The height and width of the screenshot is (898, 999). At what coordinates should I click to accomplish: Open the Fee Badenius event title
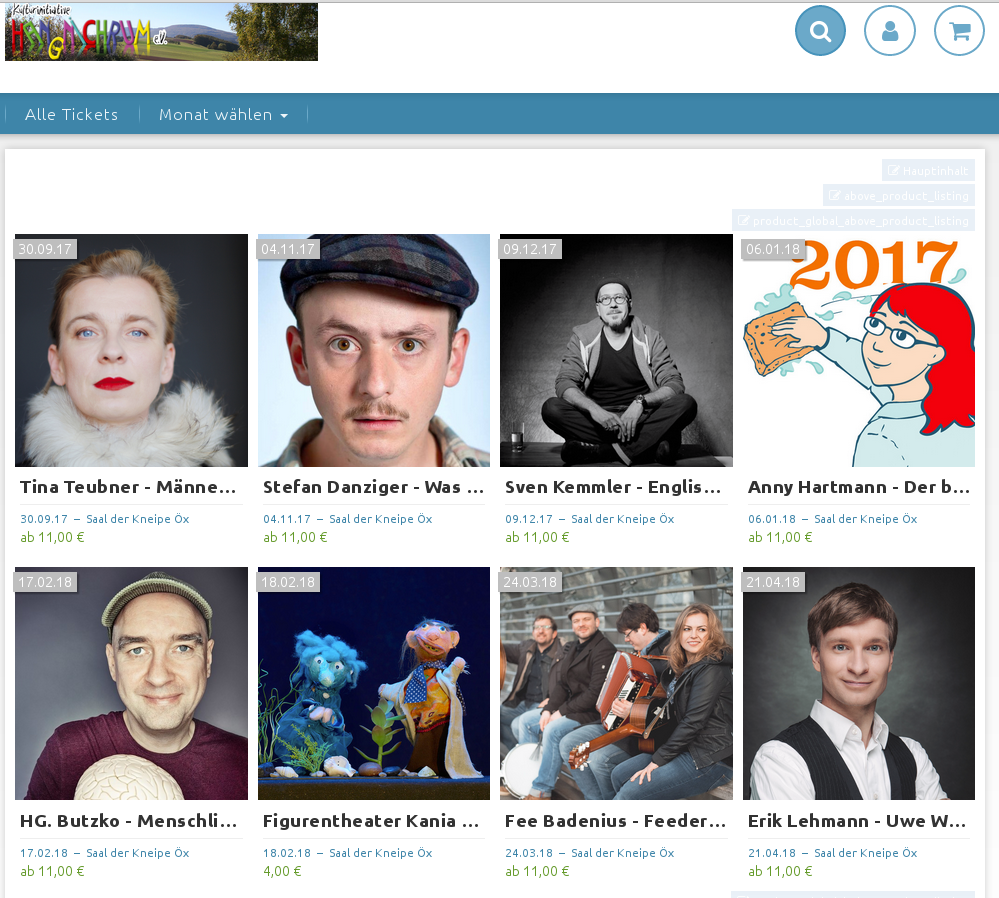tap(615, 821)
